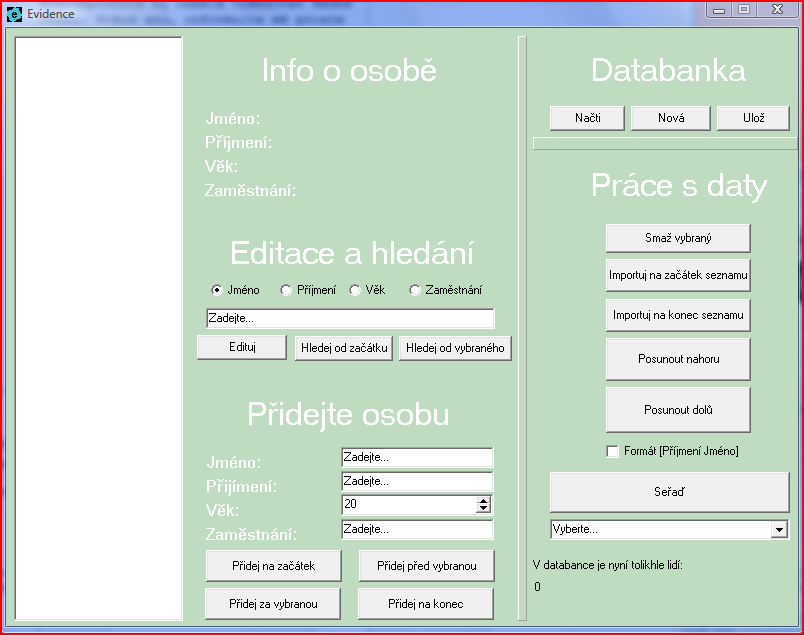Move entry down with Posunout dolů
Viewport: 804px width, 635px height.
[x=678, y=410]
